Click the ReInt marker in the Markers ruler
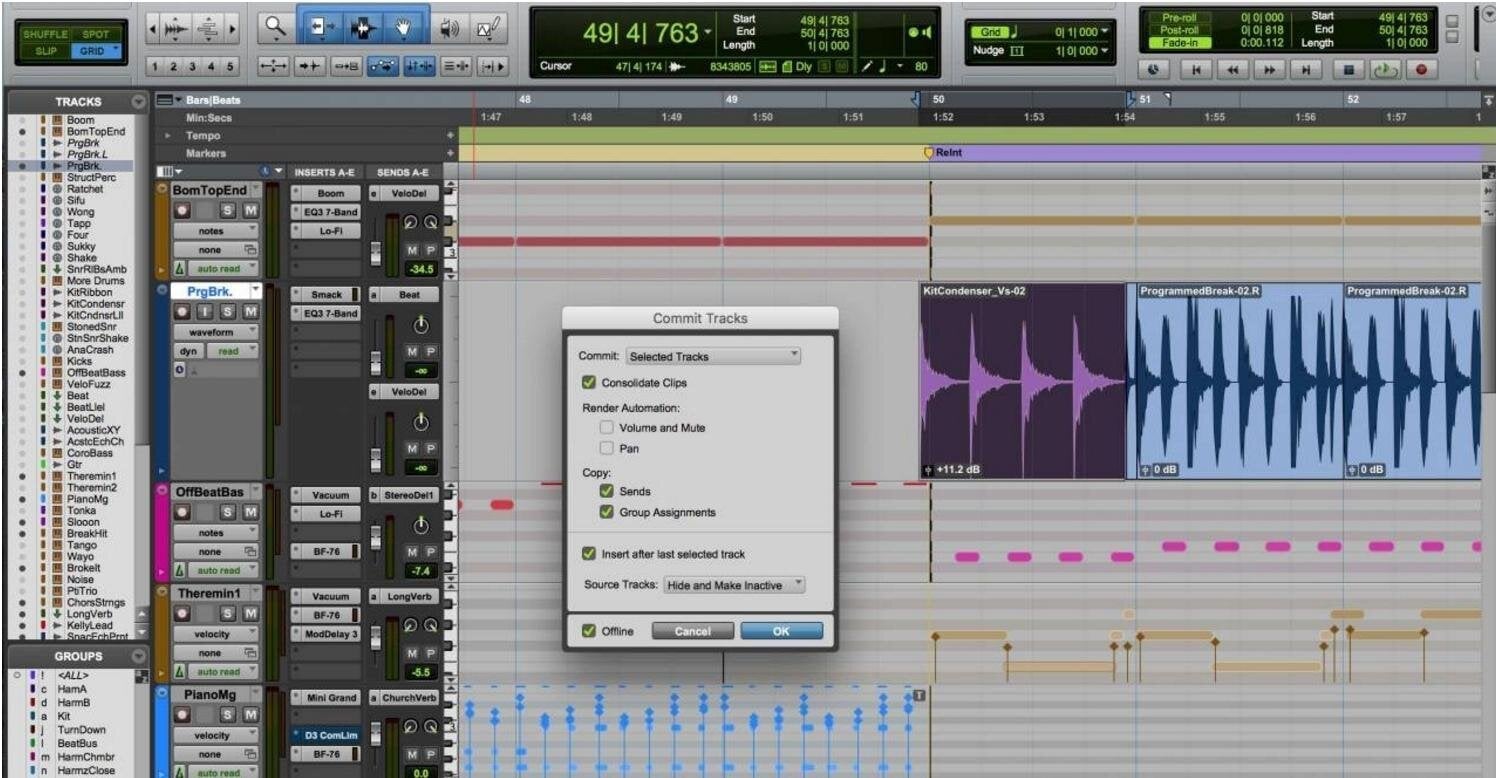This screenshot has height=778, width=1496. point(927,153)
